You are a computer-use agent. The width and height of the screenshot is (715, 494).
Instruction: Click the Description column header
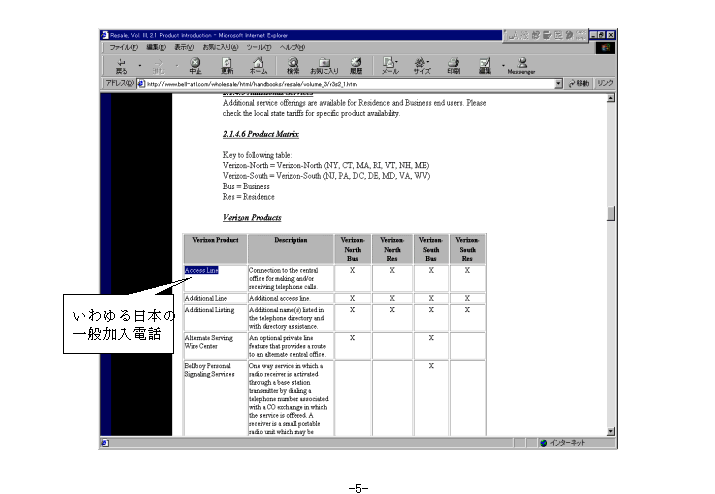tap(291, 249)
